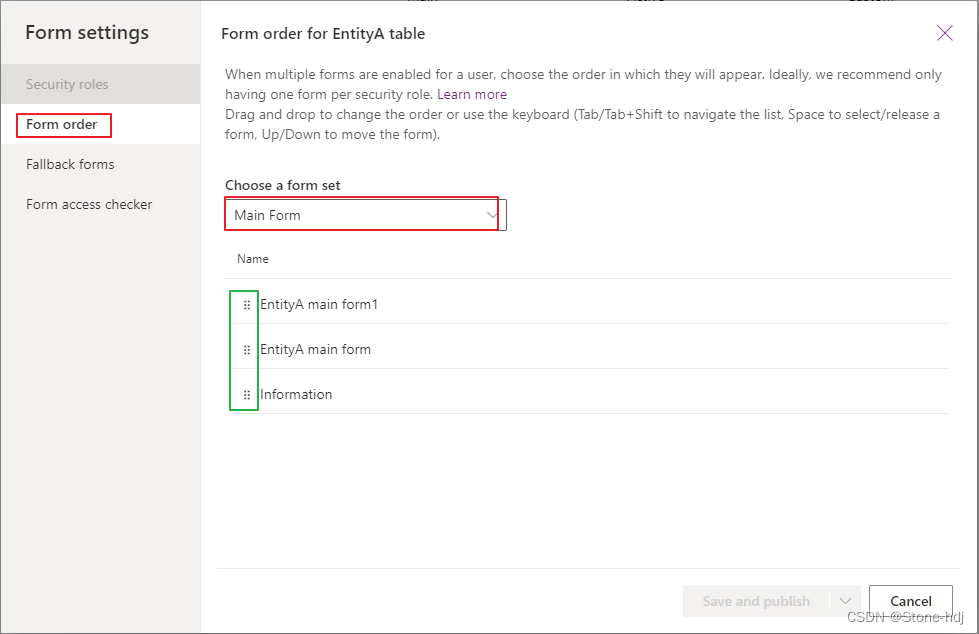Select the EntityA main form row
The image size is (979, 634).
click(x=315, y=349)
